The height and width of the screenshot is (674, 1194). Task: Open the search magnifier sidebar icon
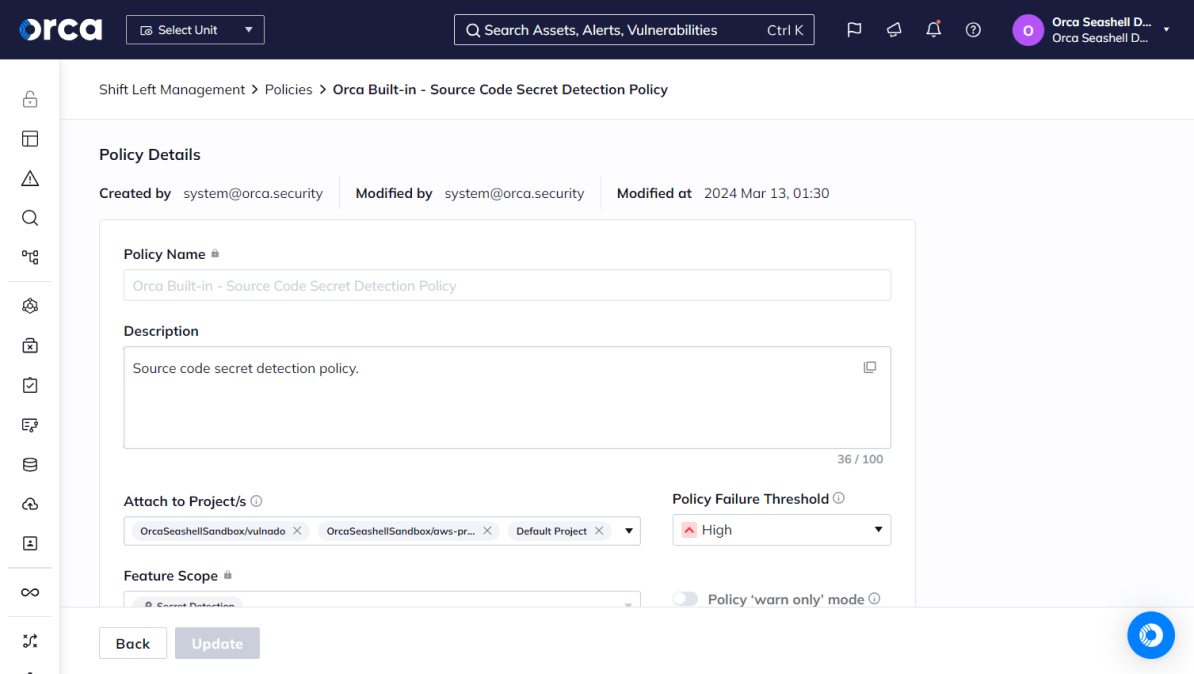tap(30, 218)
